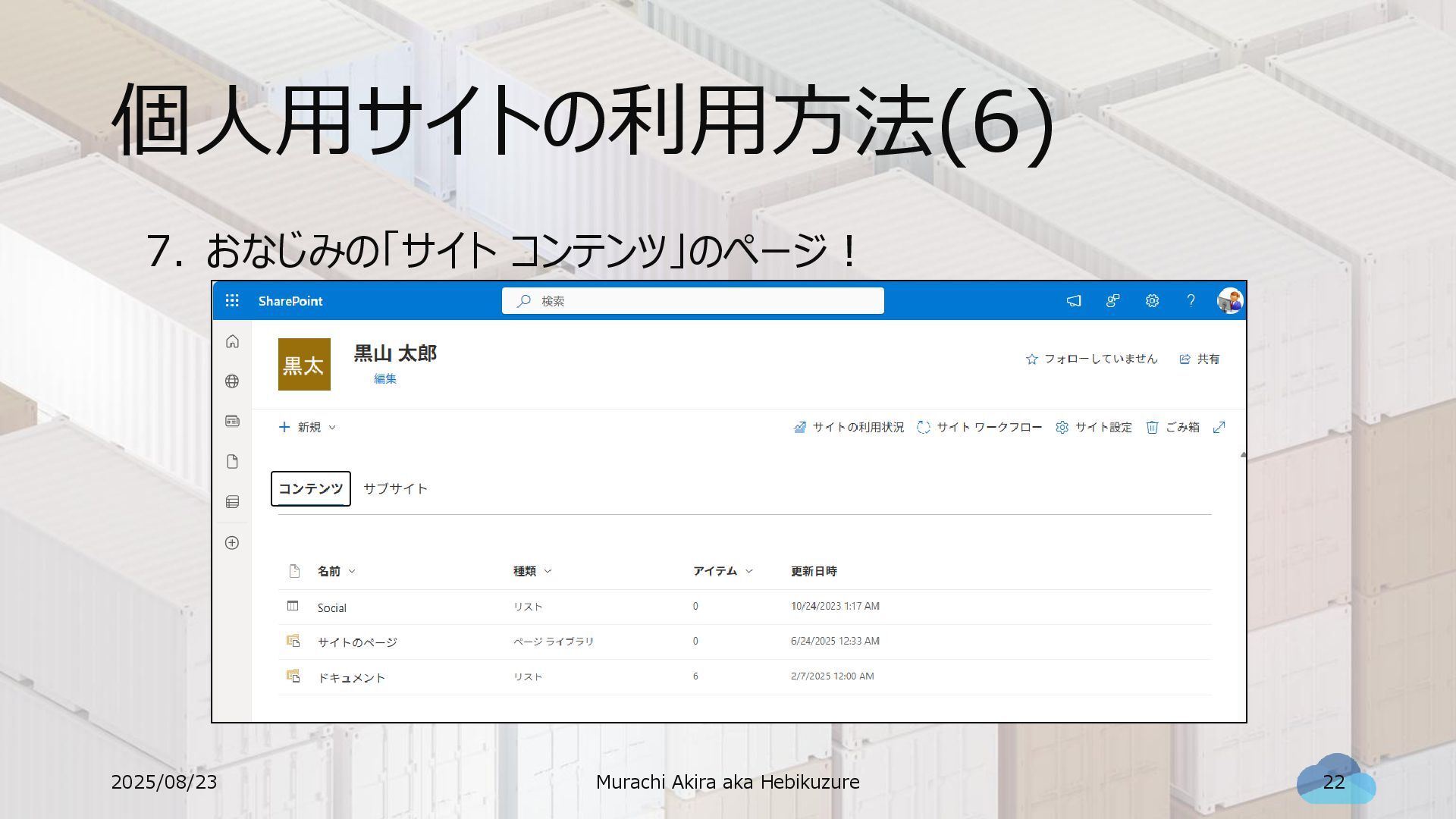Open the ドキュメント library
1456x819 pixels.
coord(351,677)
